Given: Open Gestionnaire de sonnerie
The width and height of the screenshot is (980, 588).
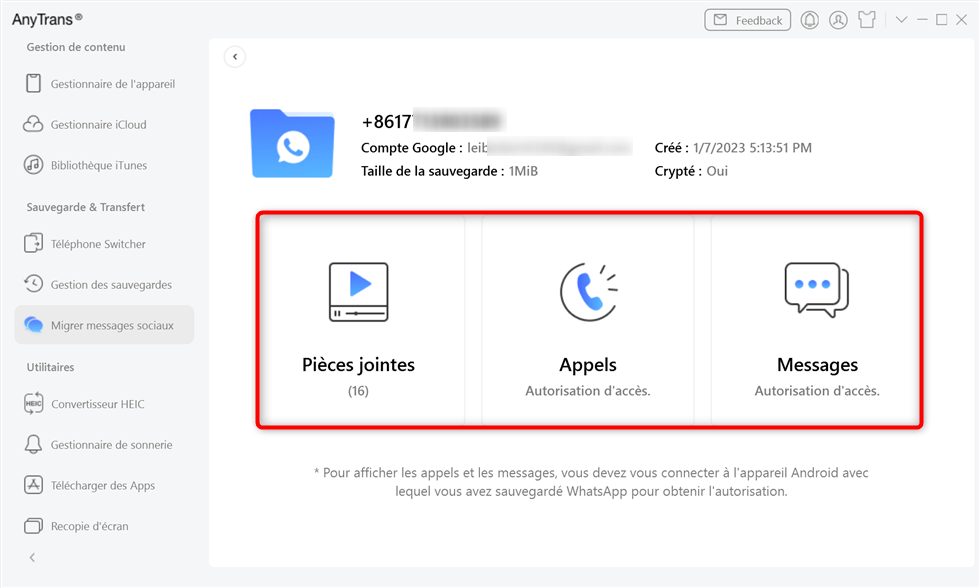Looking at the screenshot, I should pyautogui.click(x=104, y=444).
